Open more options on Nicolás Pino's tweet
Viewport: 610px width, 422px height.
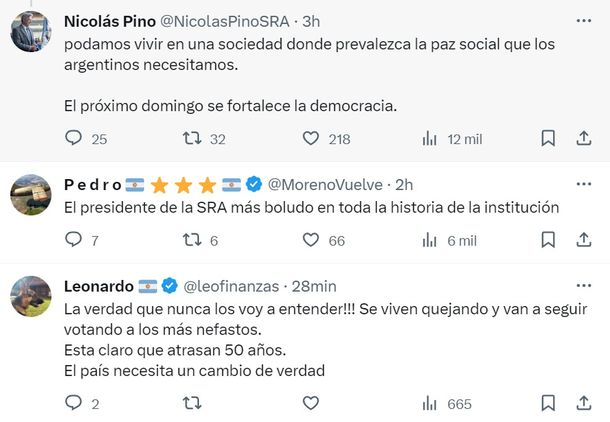[x=584, y=20]
